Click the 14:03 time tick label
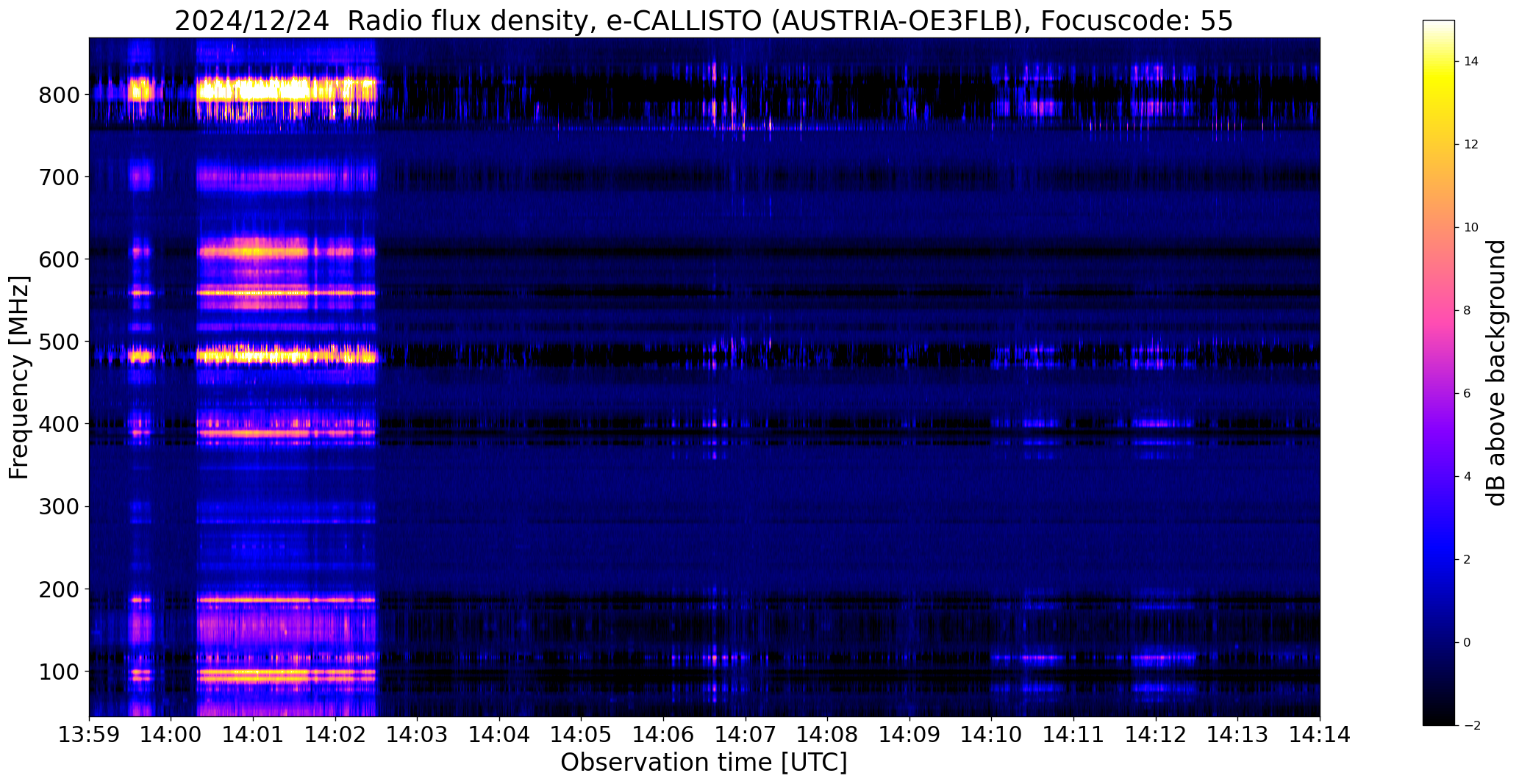This screenshot has width=1519, height=784. 418,735
